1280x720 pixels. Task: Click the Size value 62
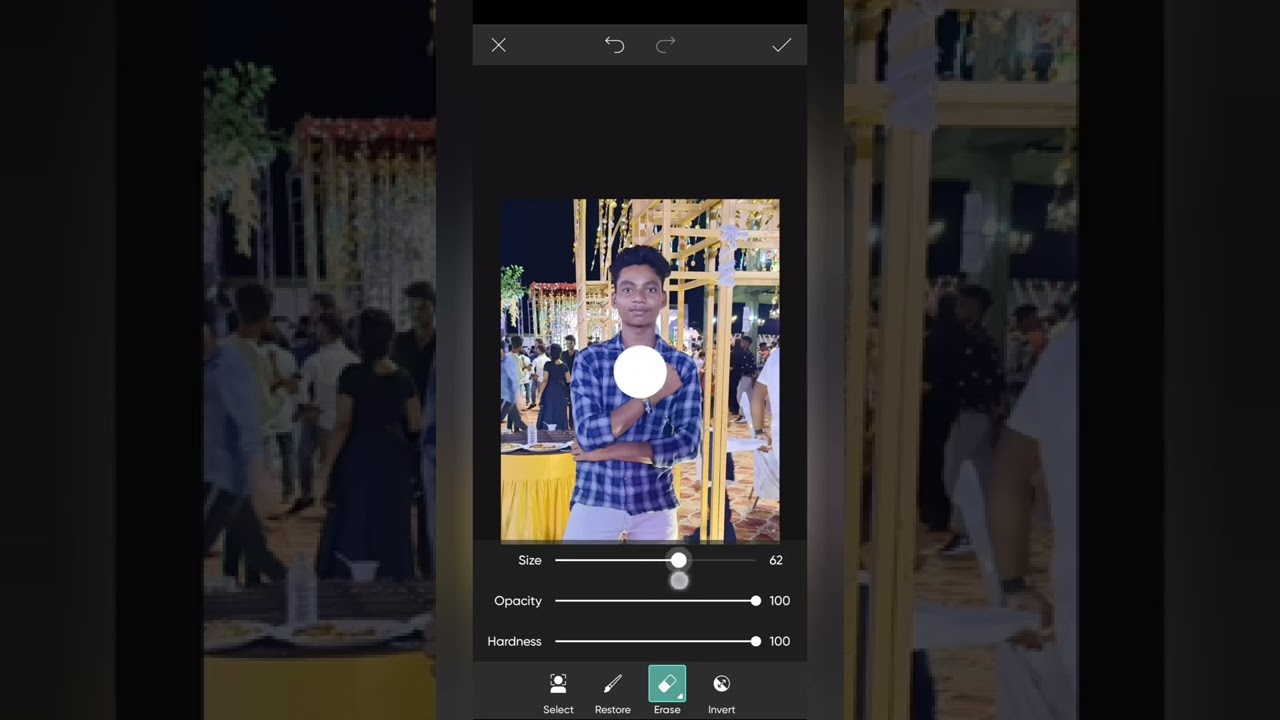coord(776,561)
